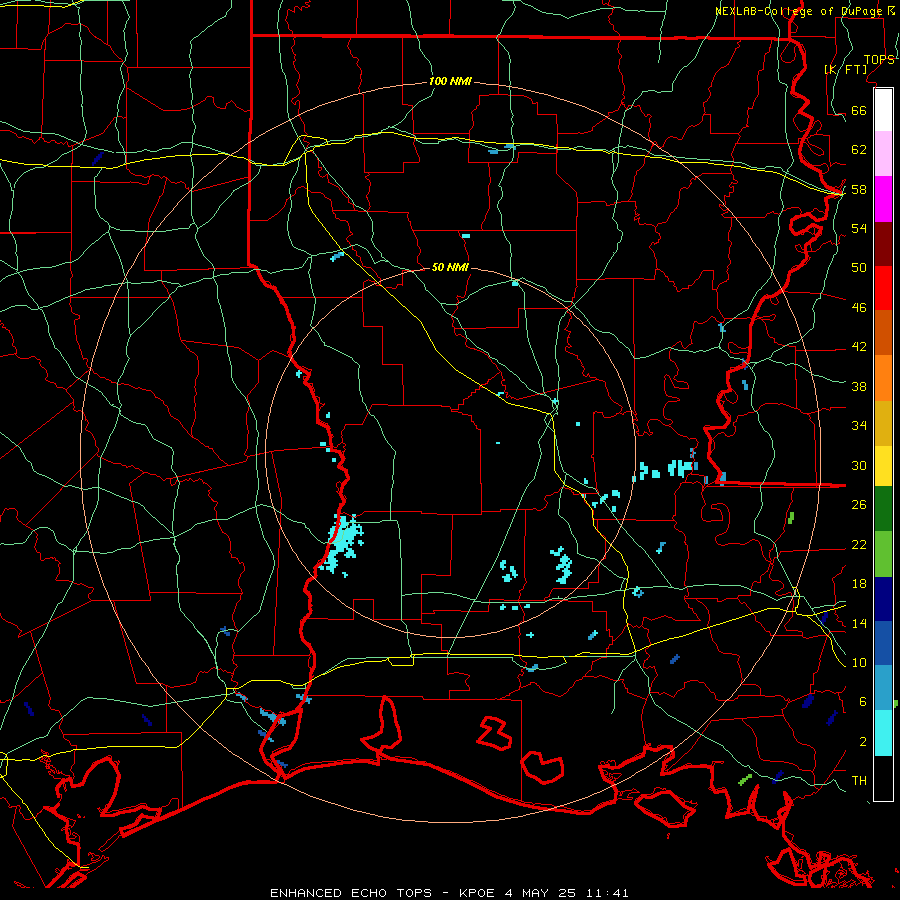Click the legend value '2'
The height and width of the screenshot is (900, 900).
click(x=862, y=742)
